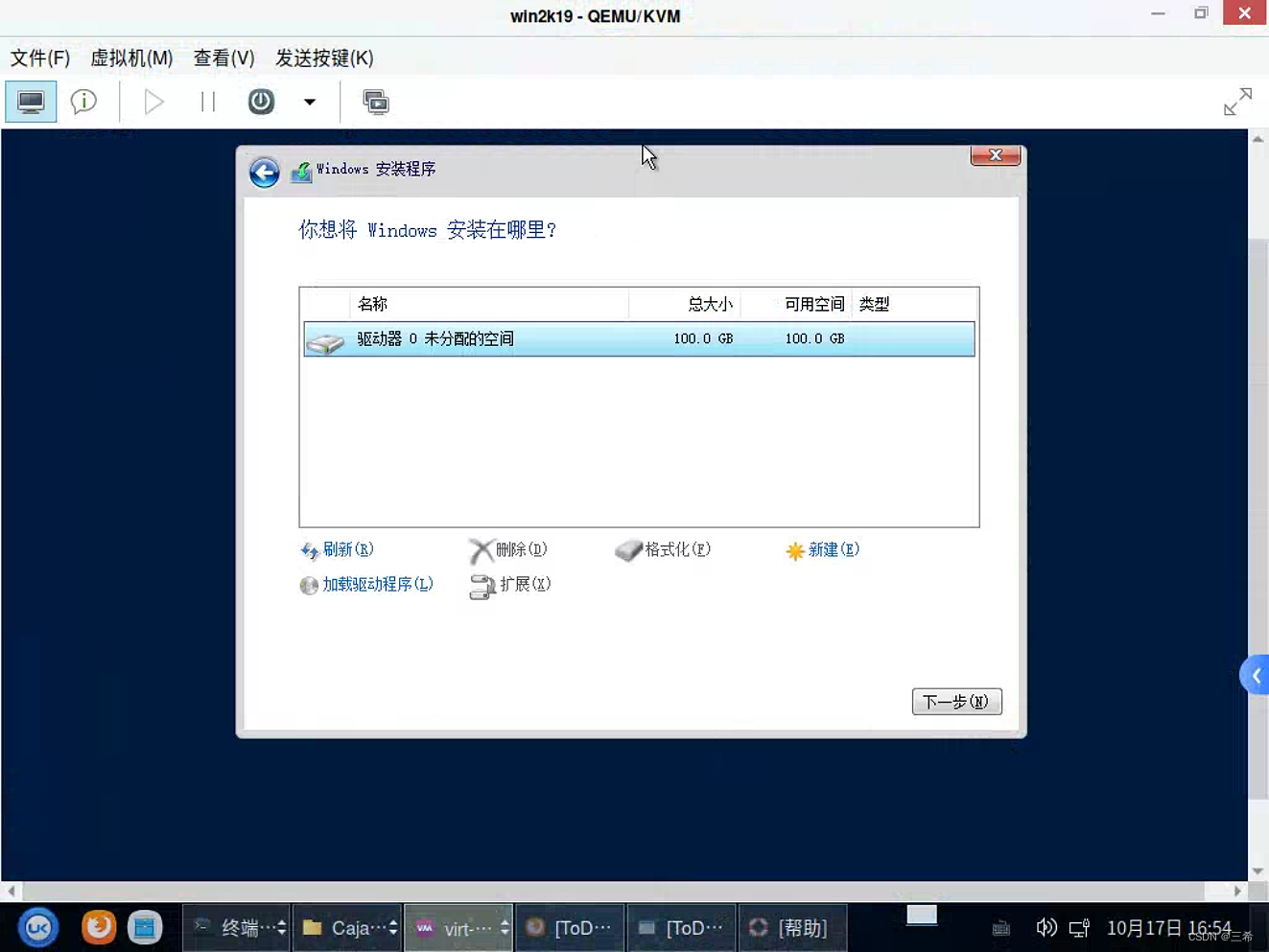Screen dimensions: 1269x952
Task: Open the volume control tray icon
Action: 1046,927
